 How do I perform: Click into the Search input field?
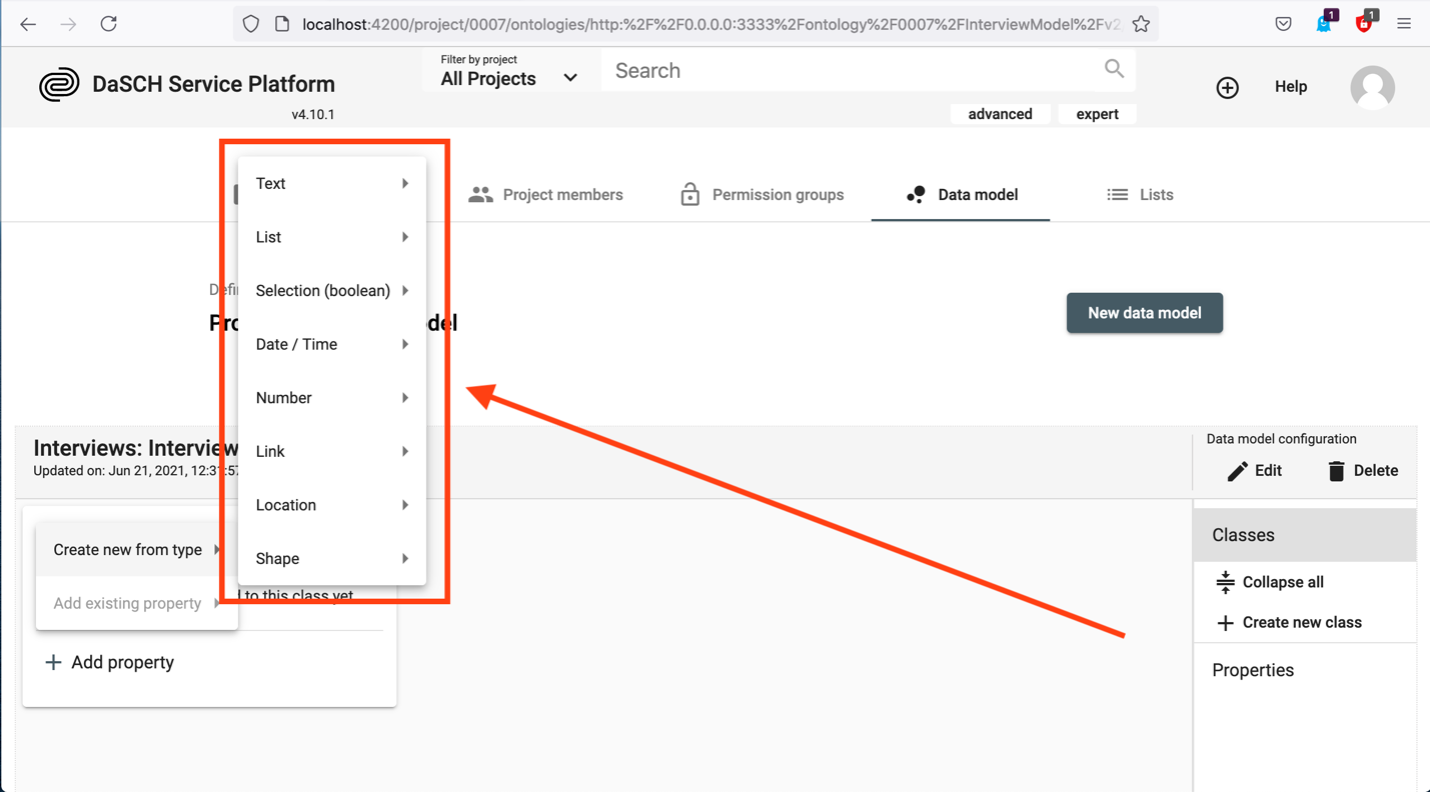click(x=850, y=71)
